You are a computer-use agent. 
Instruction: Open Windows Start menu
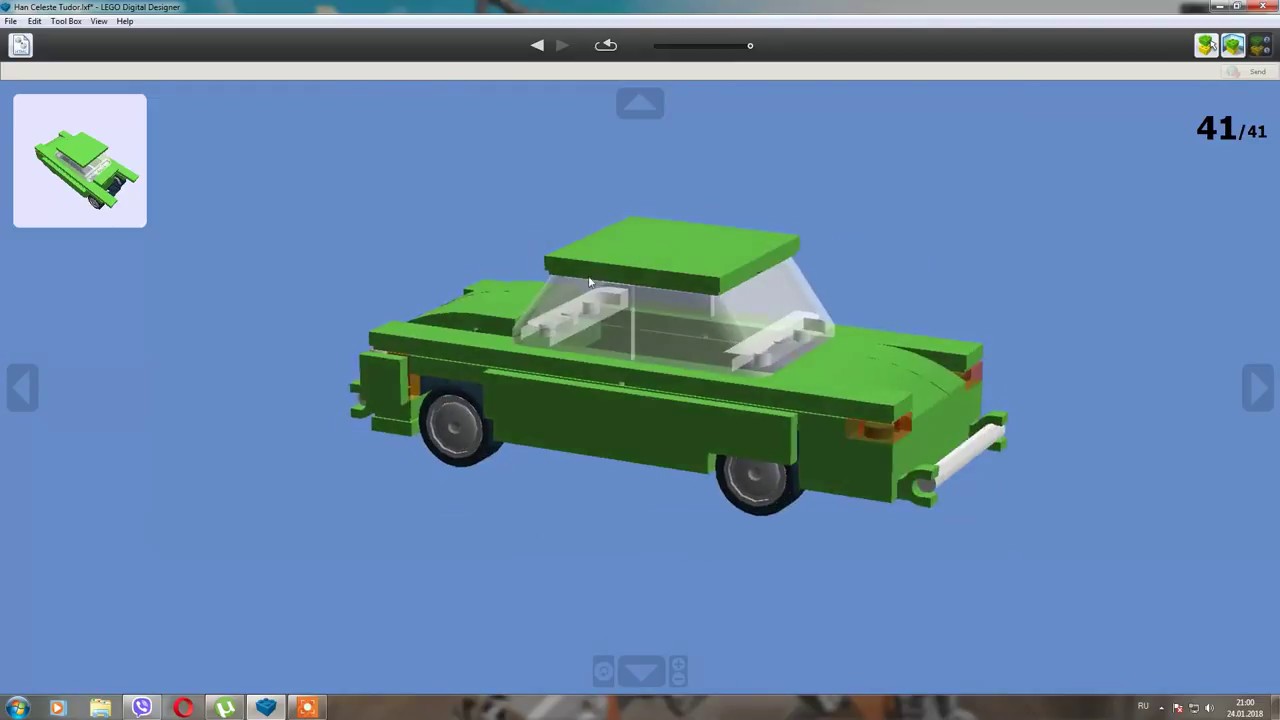(x=17, y=707)
